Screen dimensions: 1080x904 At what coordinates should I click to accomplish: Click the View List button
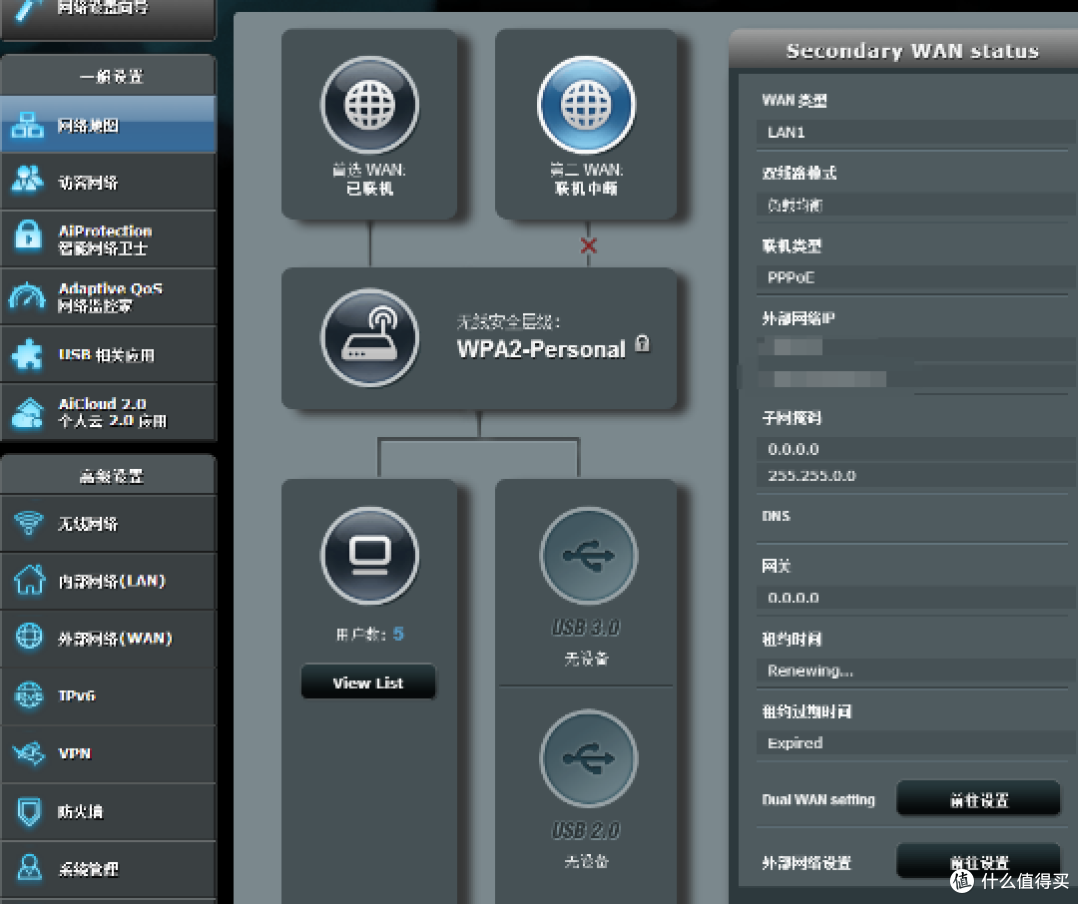coord(368,682)
